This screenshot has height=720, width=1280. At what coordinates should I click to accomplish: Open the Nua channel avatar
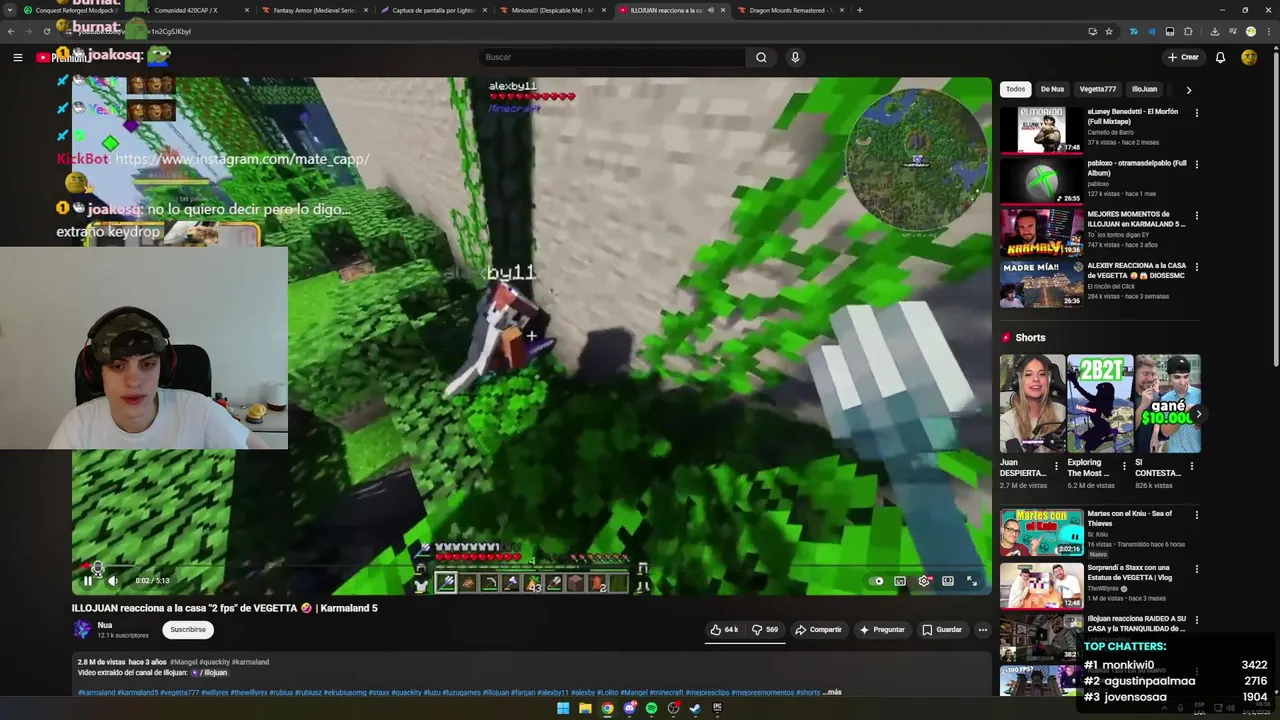(x=82, y=630)
